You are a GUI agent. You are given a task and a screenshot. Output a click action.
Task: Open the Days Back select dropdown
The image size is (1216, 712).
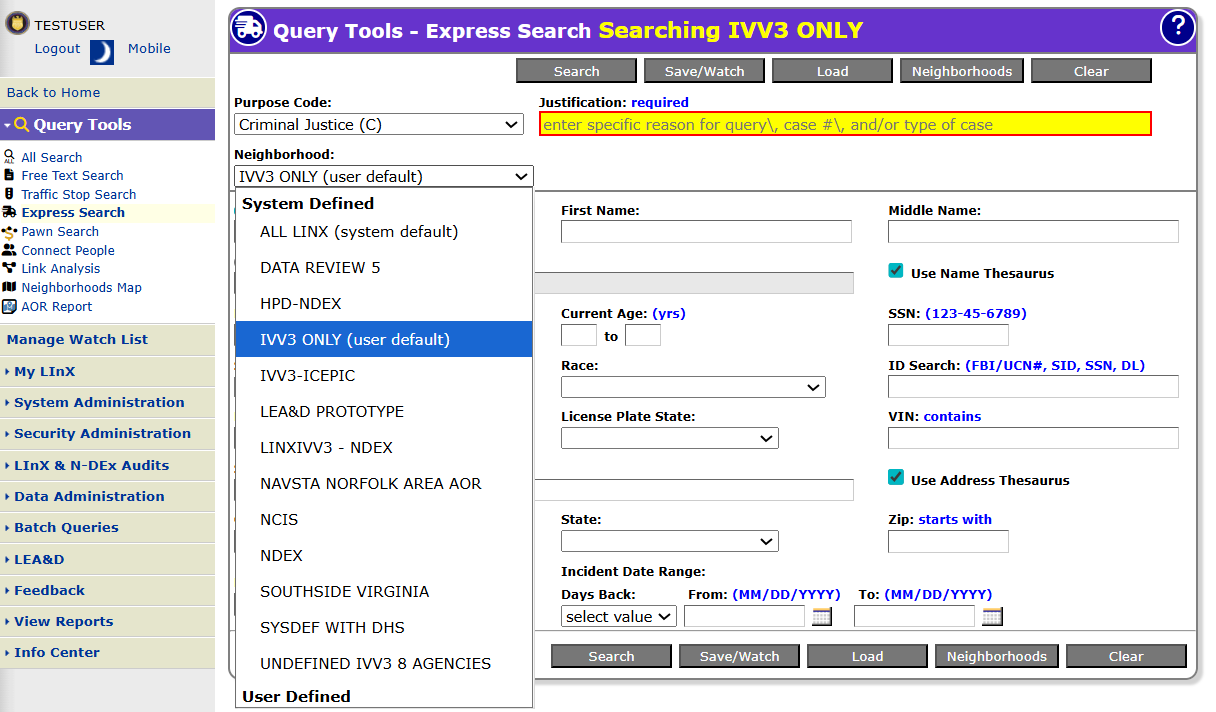pos(618,617)
